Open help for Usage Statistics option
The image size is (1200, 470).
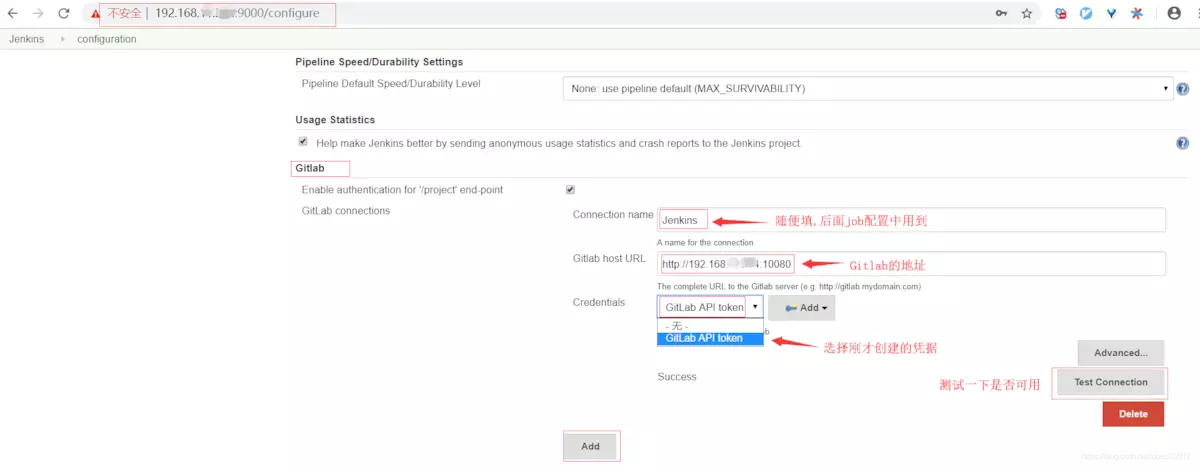1183,143
